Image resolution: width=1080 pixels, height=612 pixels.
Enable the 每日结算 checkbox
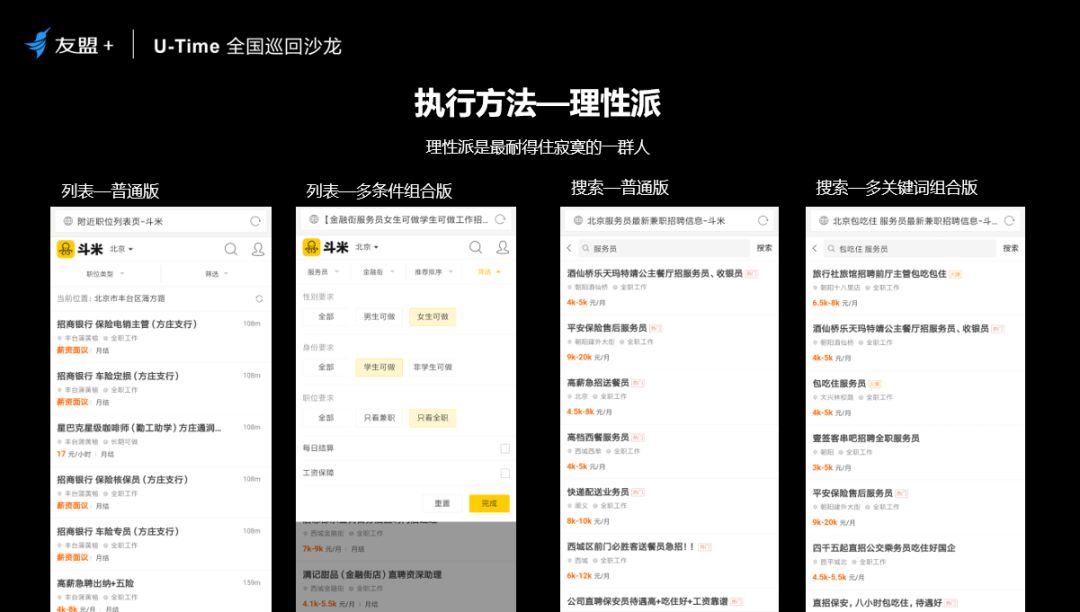click(505, 448)
